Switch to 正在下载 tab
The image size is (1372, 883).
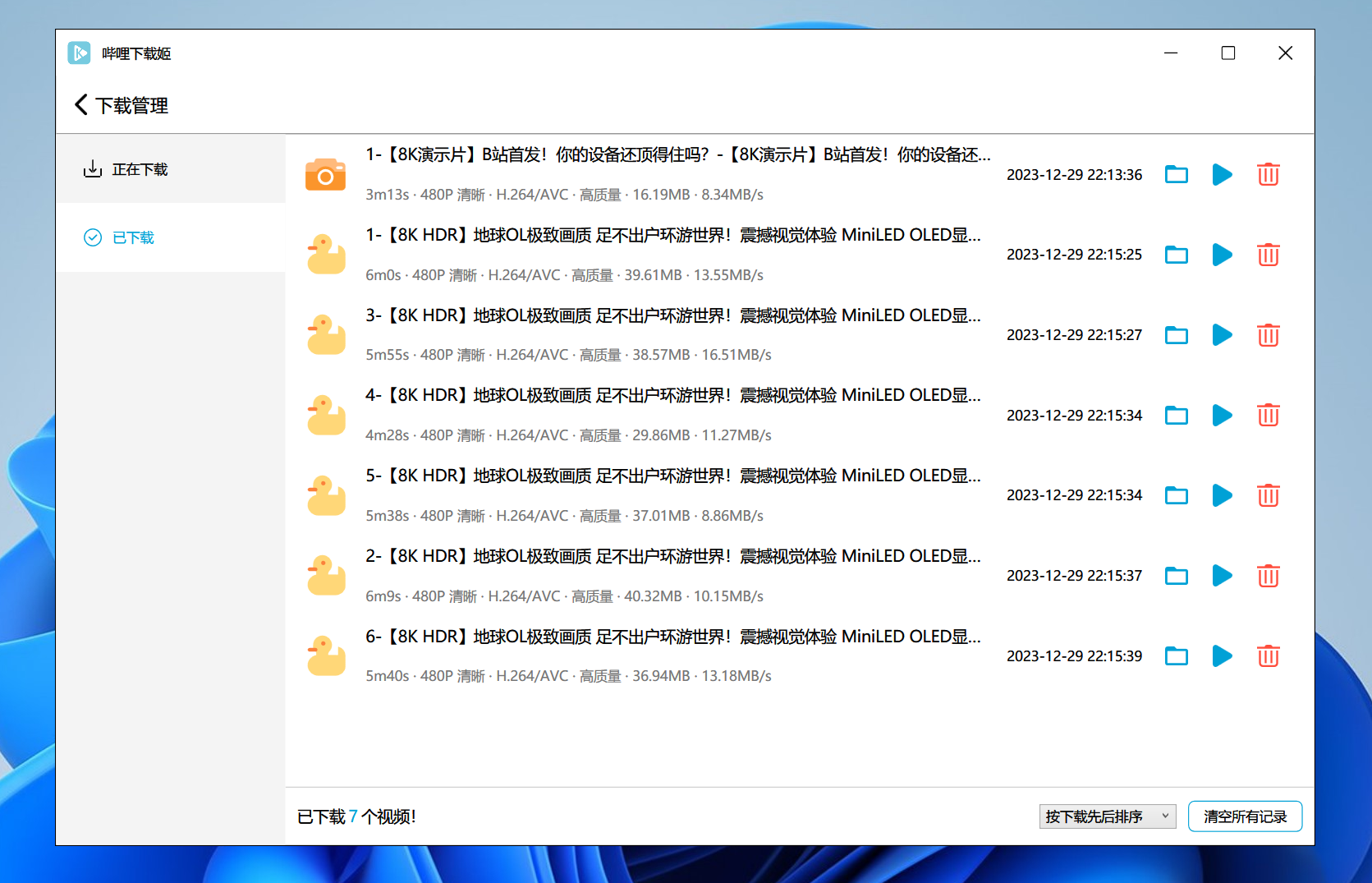click(x=171, y=169)
